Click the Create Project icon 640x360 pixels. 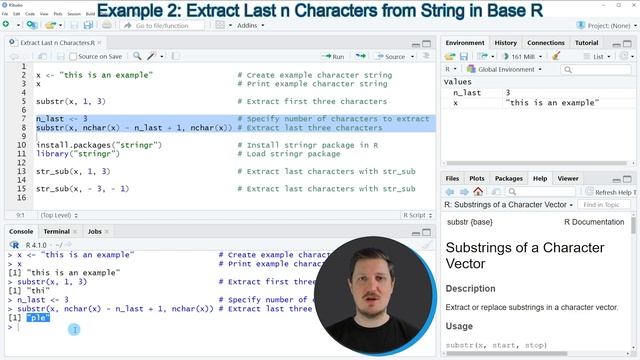31,25
